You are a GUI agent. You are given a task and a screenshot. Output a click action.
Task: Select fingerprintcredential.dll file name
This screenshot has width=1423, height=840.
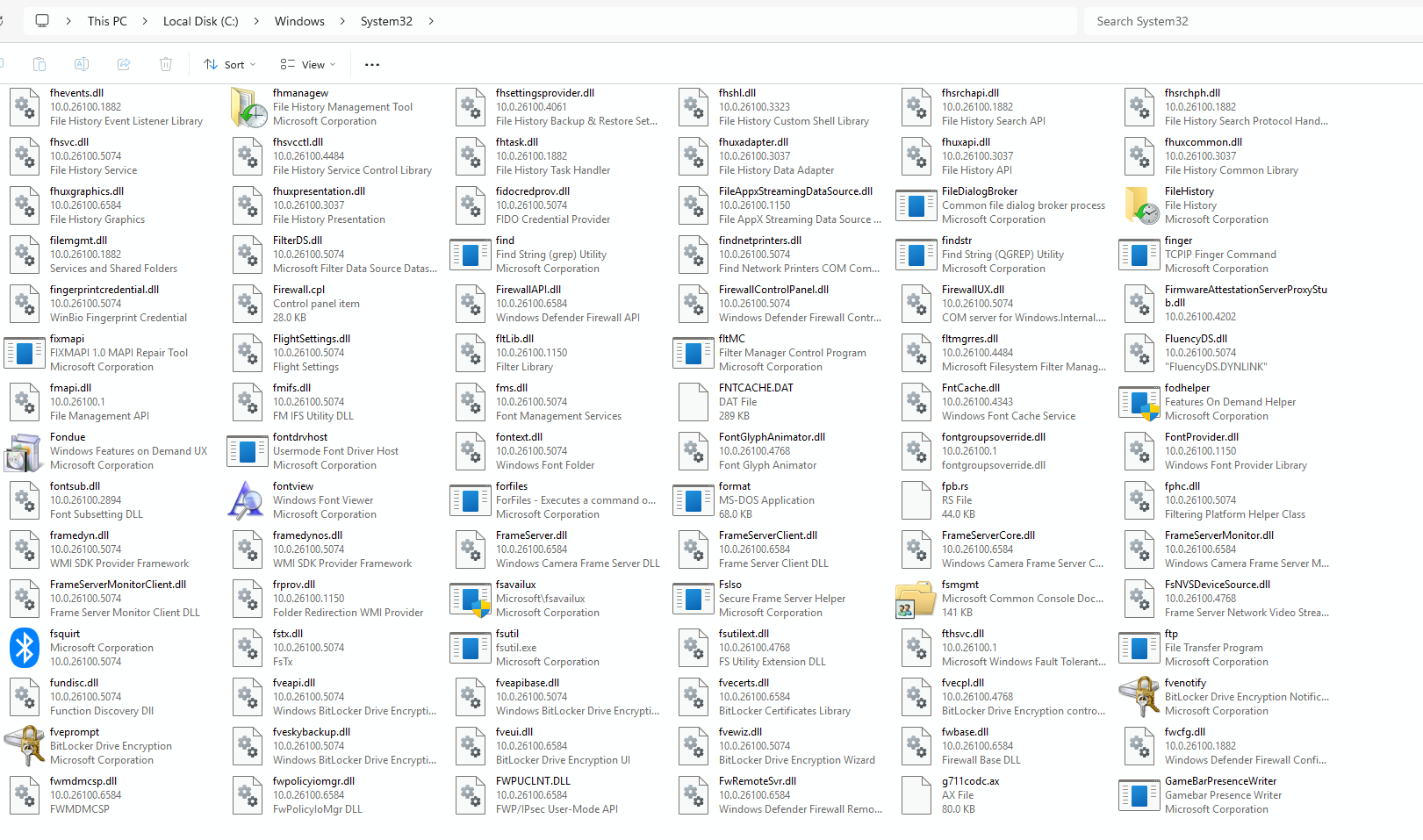click(104, 290)
